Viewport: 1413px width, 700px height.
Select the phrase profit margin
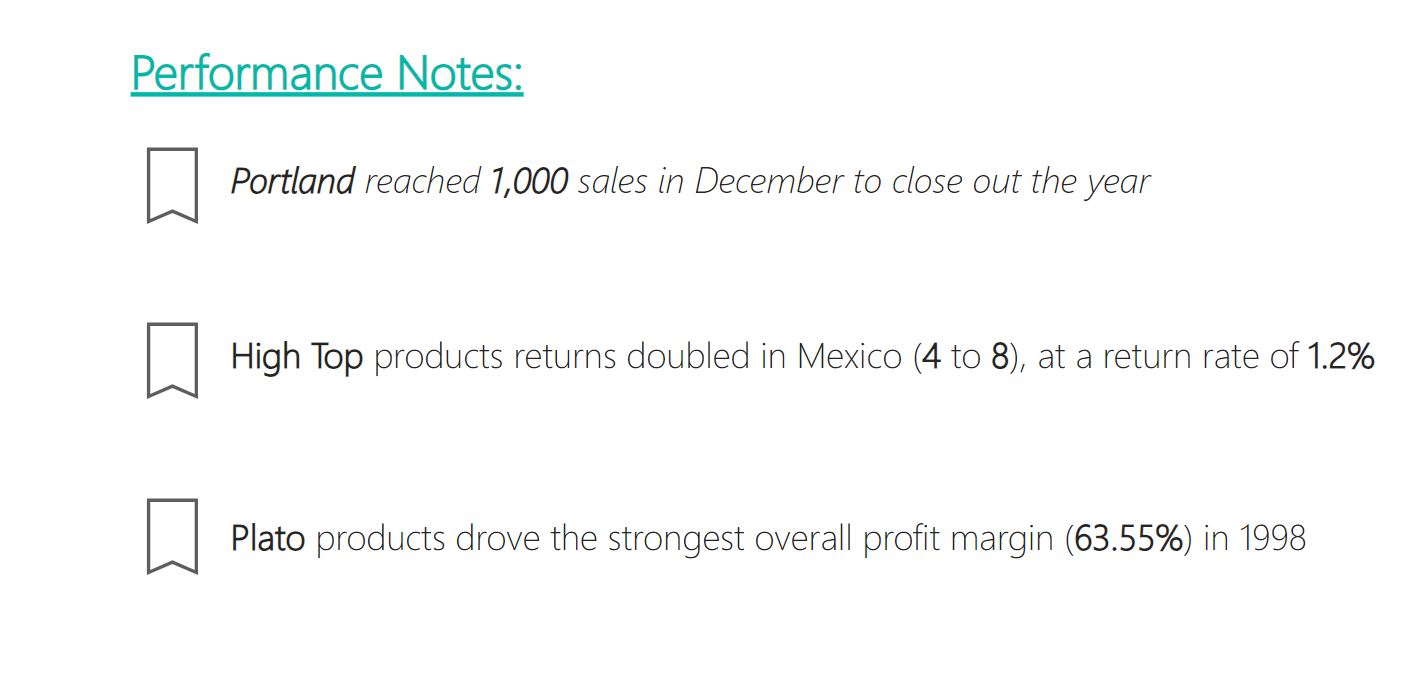coord(958,540)
